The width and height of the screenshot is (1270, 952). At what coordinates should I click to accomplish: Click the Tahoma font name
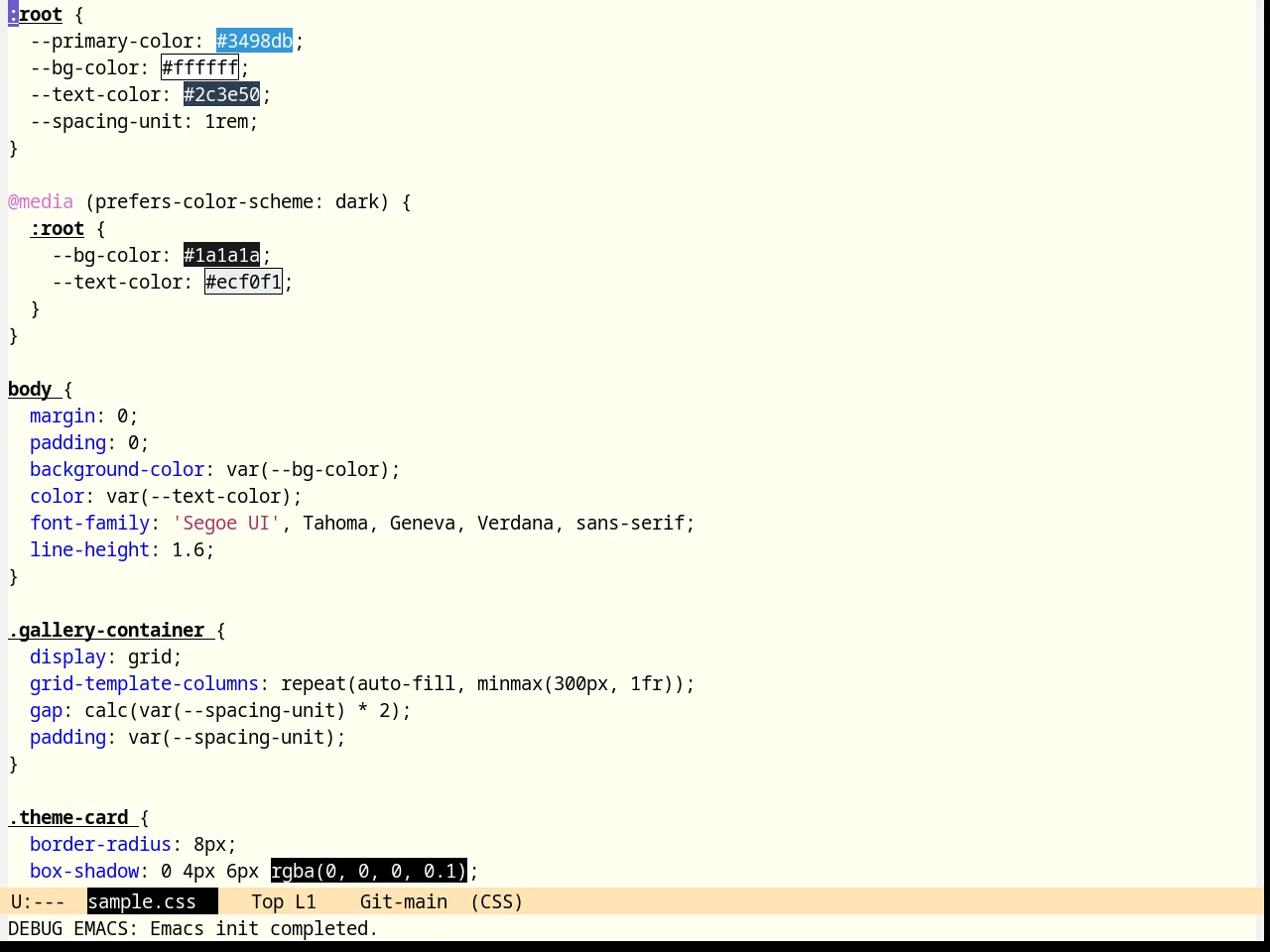pos(335,523)
